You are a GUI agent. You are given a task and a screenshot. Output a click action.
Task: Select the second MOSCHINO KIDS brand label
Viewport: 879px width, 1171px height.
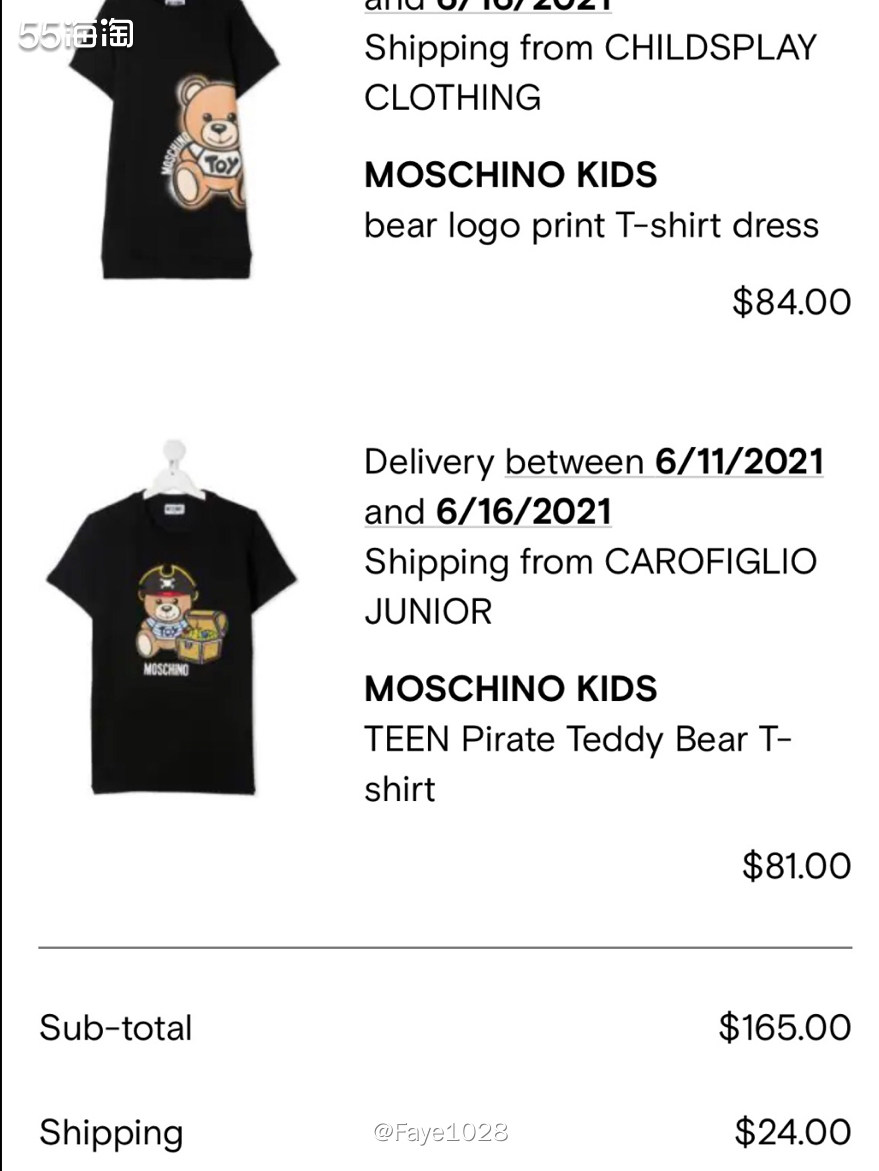[x=510, y=688]
